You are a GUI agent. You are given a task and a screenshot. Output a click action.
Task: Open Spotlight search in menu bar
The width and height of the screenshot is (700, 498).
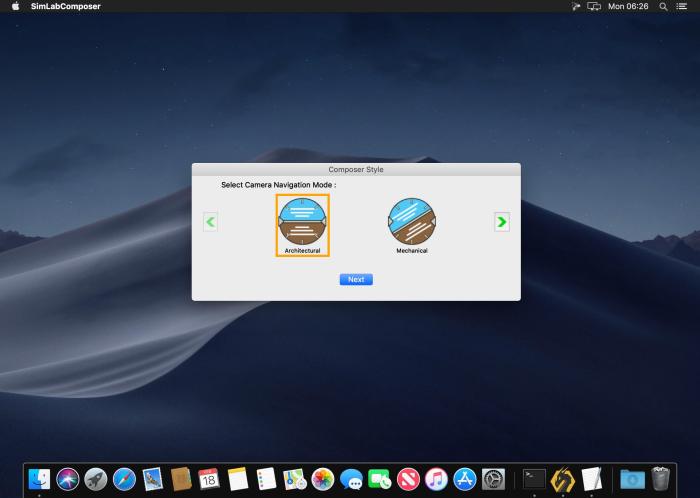click(x=663, y=6)
